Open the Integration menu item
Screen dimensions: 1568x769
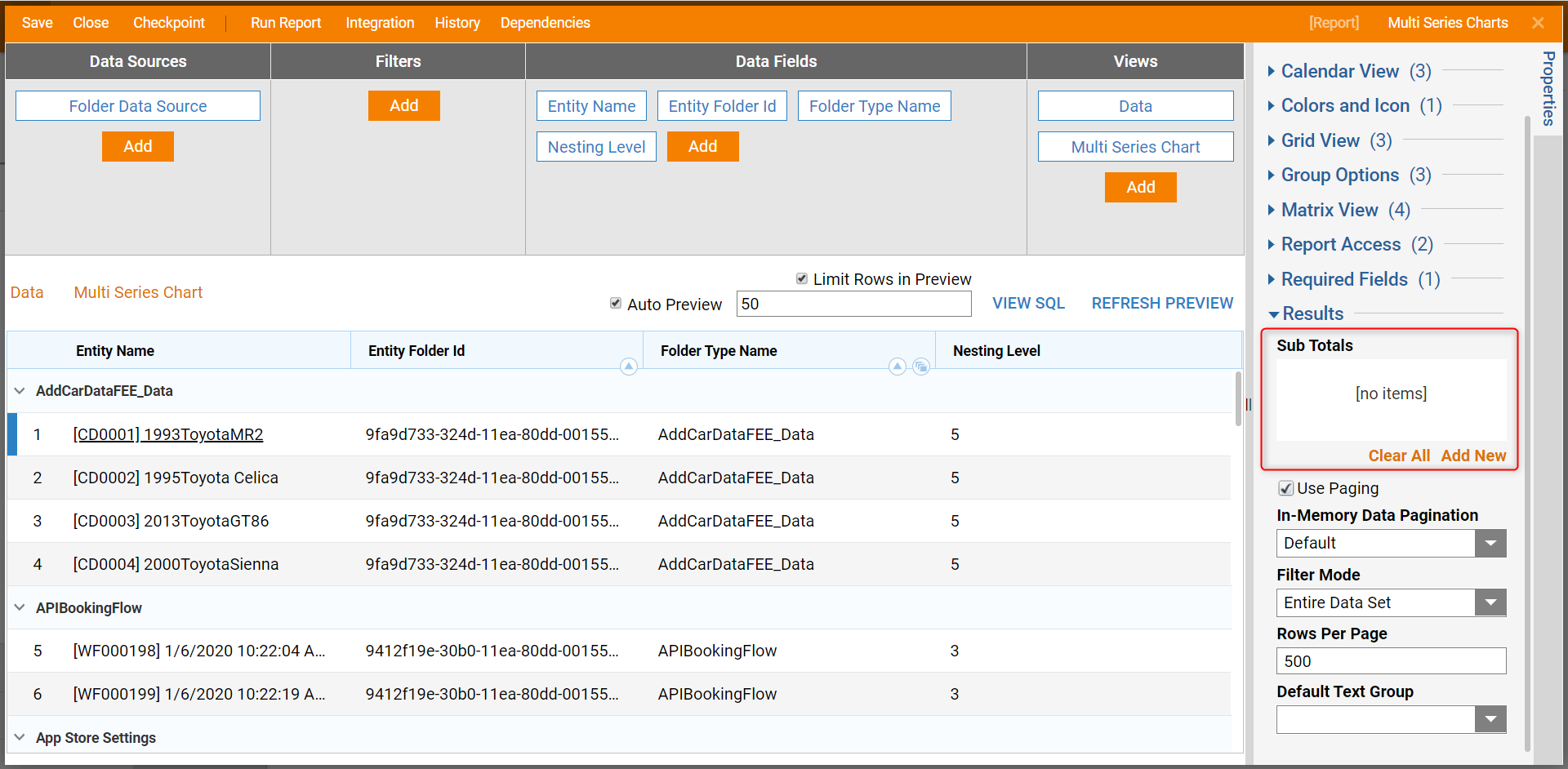tap(380, 23)
